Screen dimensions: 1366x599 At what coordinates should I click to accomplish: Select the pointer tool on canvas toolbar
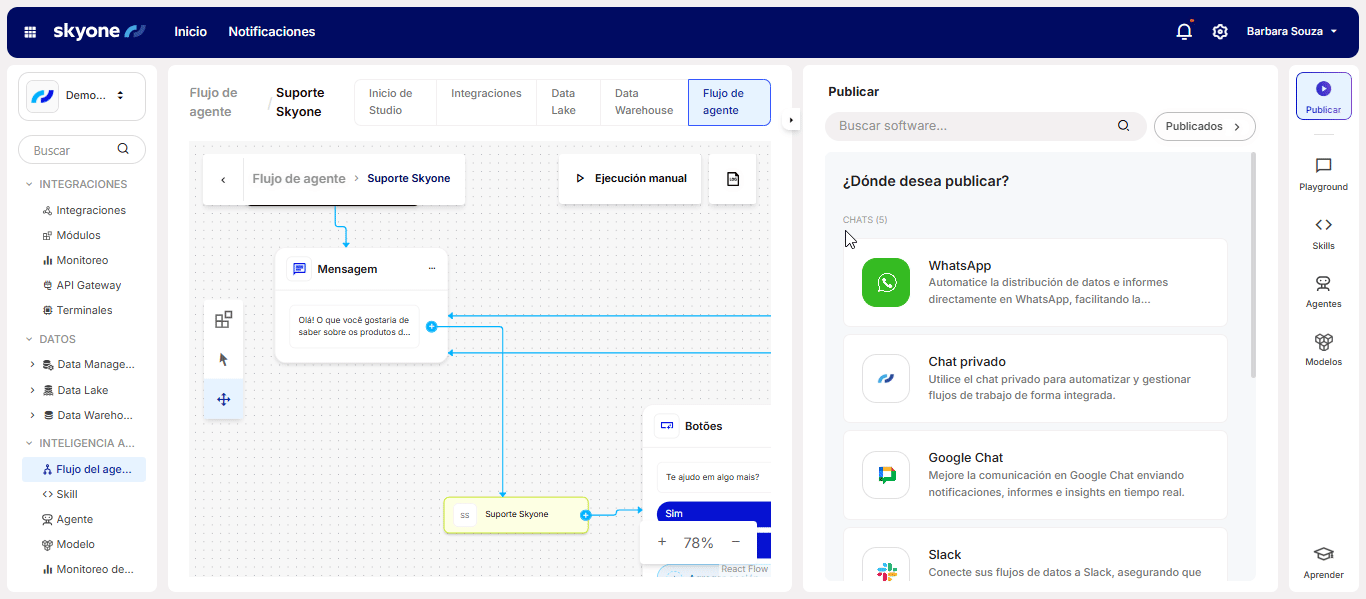point(223,359)
